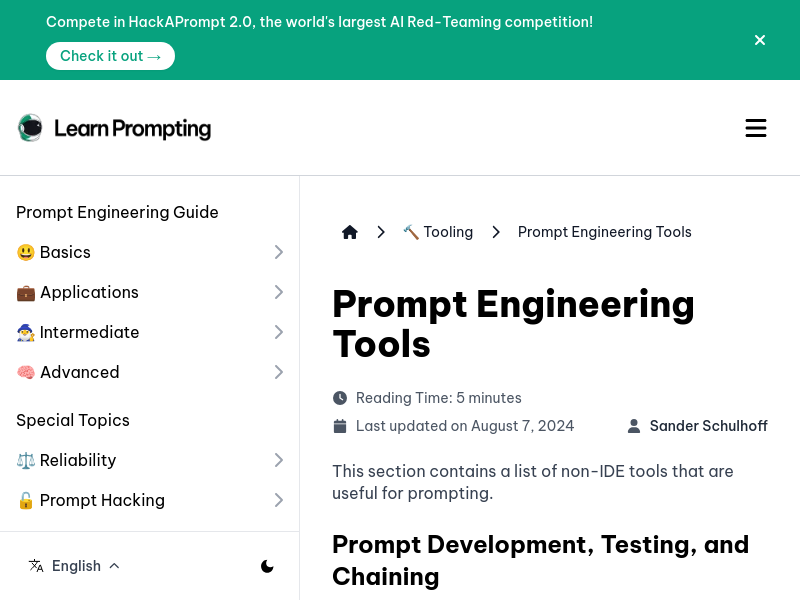Expand the Intermediate section chevron
The height and width of the screenshot is (600, 800).
pyautogui.click(x=279, y=332)
